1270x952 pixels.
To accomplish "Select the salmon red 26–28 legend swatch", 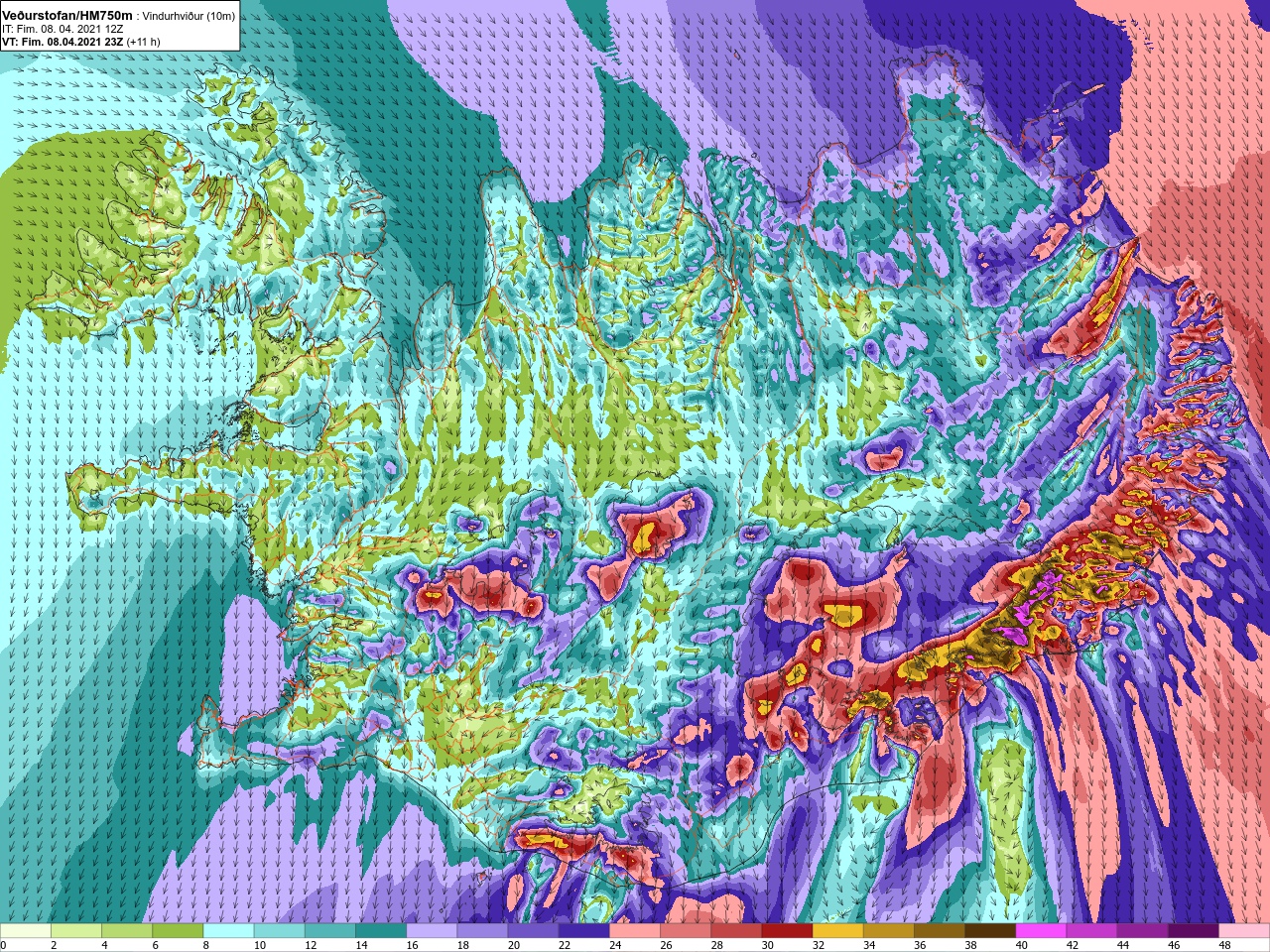I will click(685, 931).
